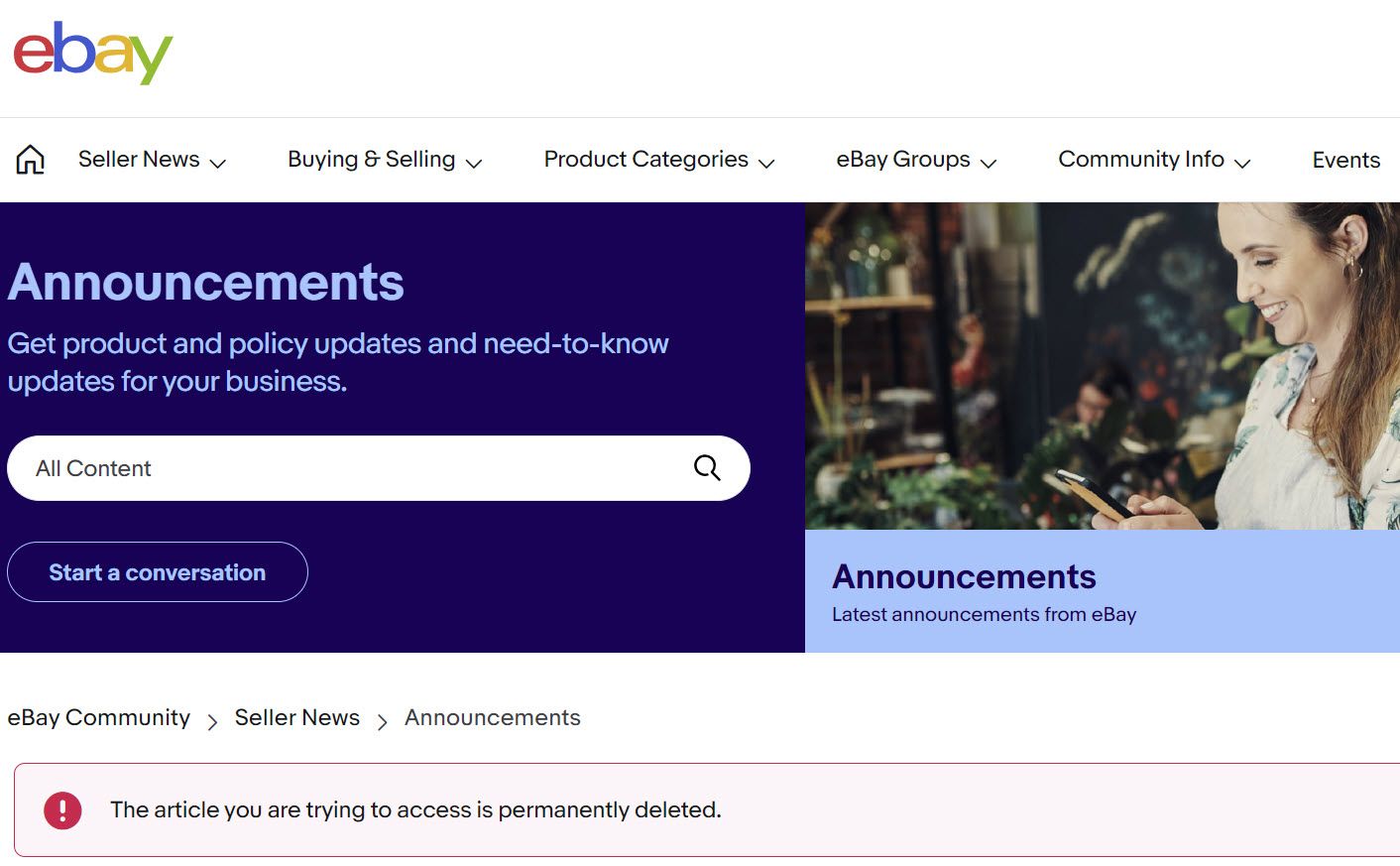This screenshot has height=866, width=1400.
Task: Click the large Announcements page heading
Action: (x=206, y=282)
